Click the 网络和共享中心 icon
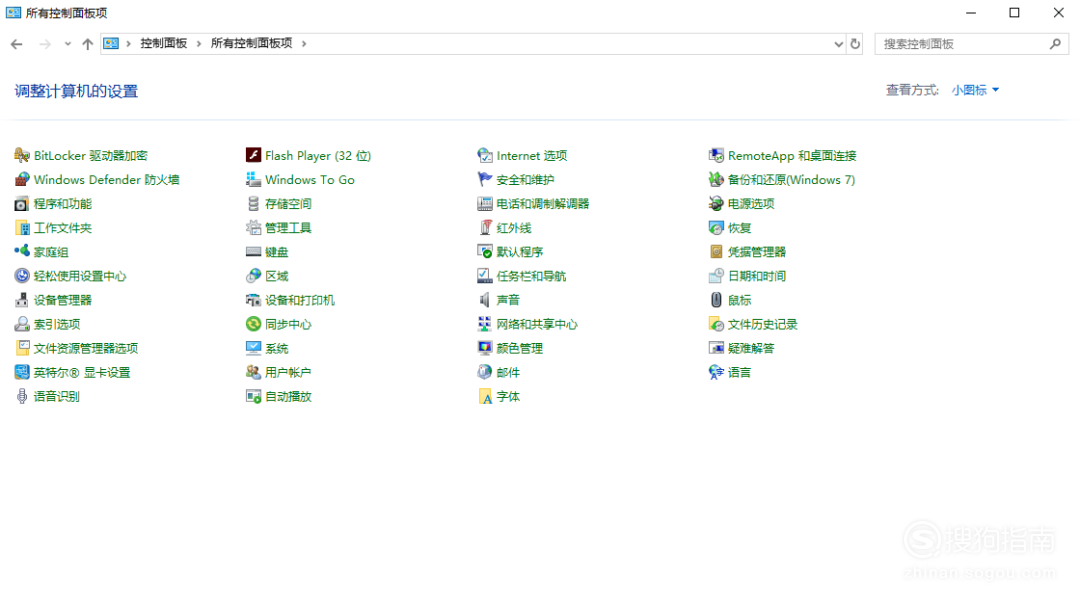Image resolution: width=1080 pixels, height=607 pixels. point(485,324)
